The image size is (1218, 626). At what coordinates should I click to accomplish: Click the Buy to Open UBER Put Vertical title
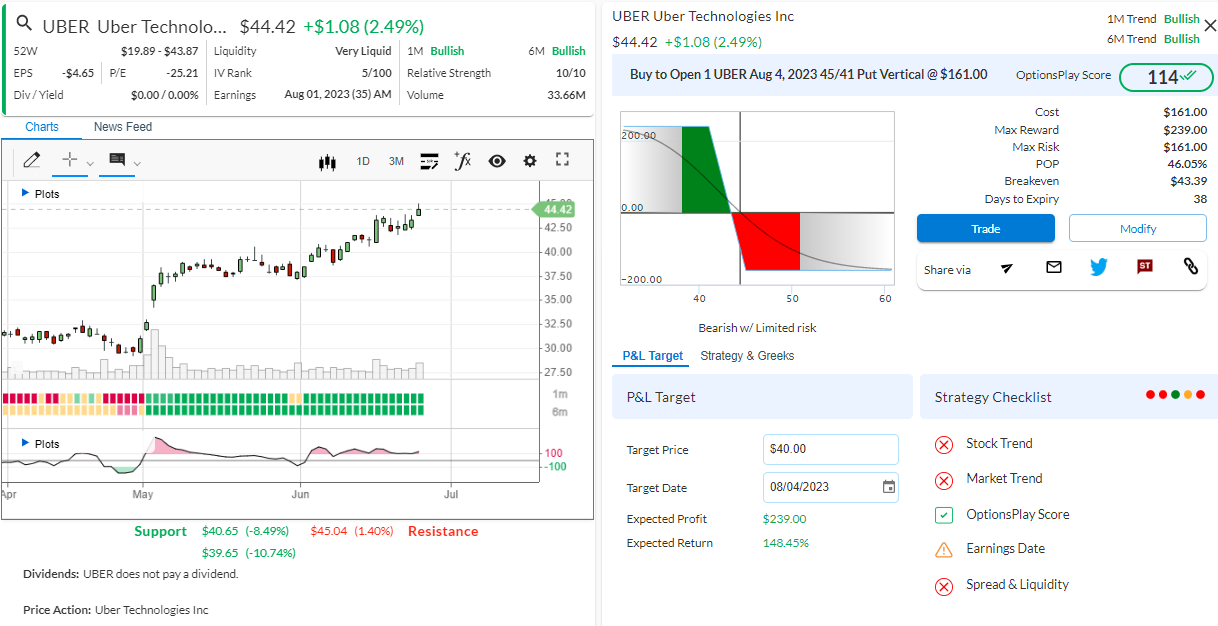[809, 75]
